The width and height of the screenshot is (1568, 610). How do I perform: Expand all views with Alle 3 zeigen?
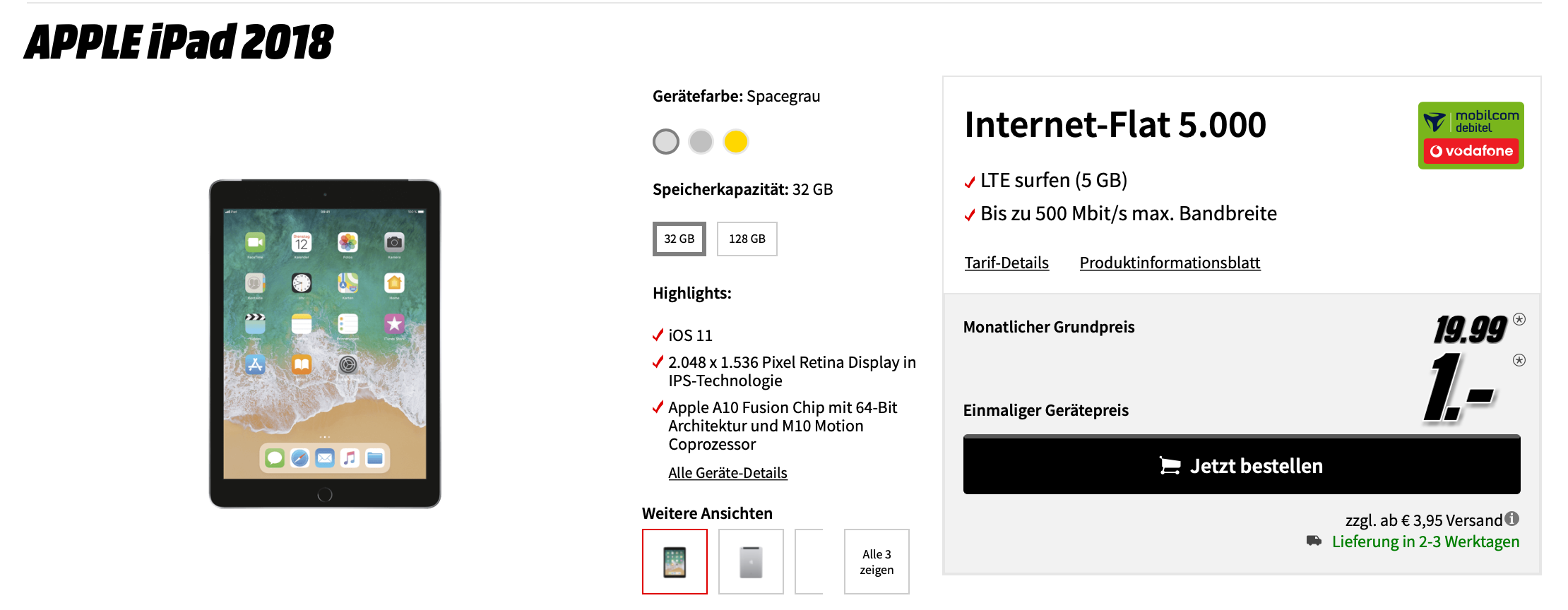tap(877, 562)
